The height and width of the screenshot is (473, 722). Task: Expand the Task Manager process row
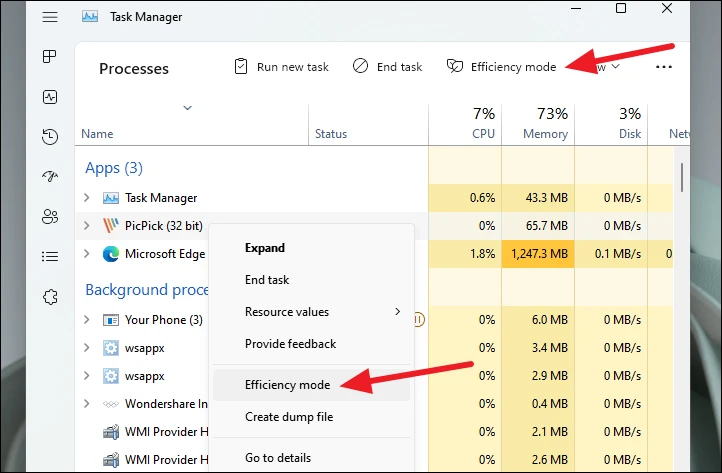coord(87,198)
